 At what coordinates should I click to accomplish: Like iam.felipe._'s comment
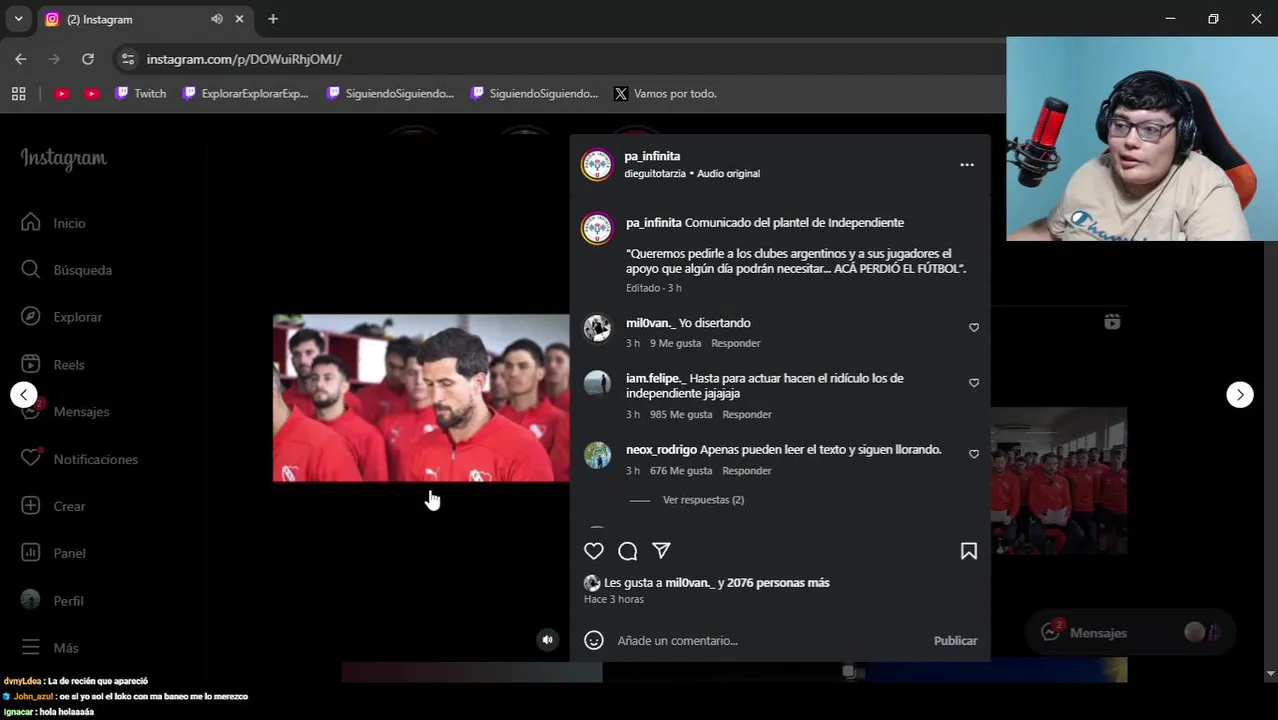pos(974,382)
